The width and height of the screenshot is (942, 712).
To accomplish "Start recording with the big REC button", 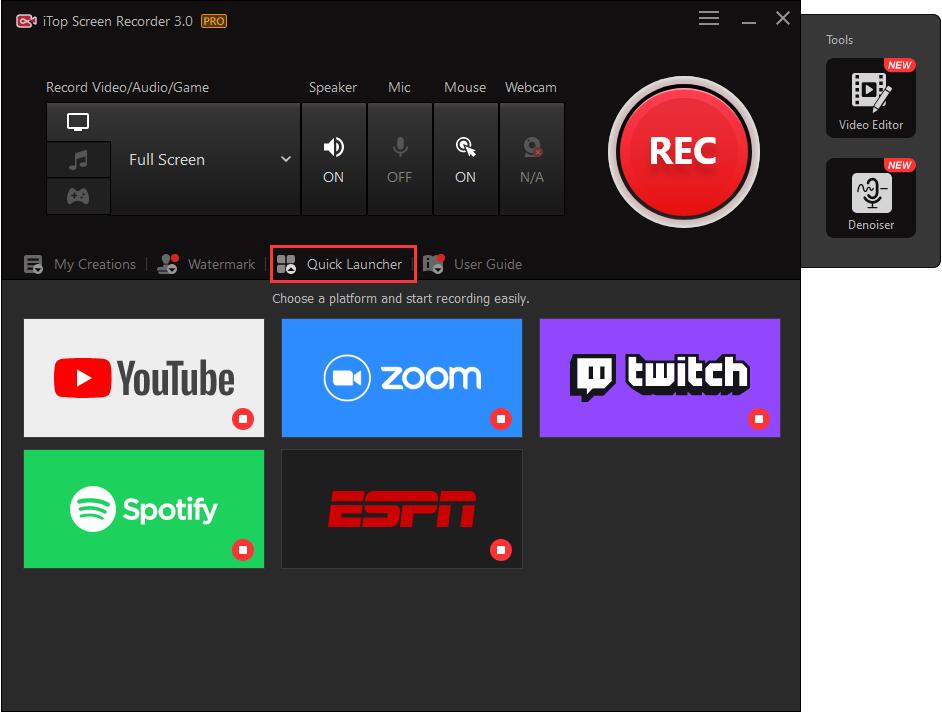I will (x=684, y=151).
